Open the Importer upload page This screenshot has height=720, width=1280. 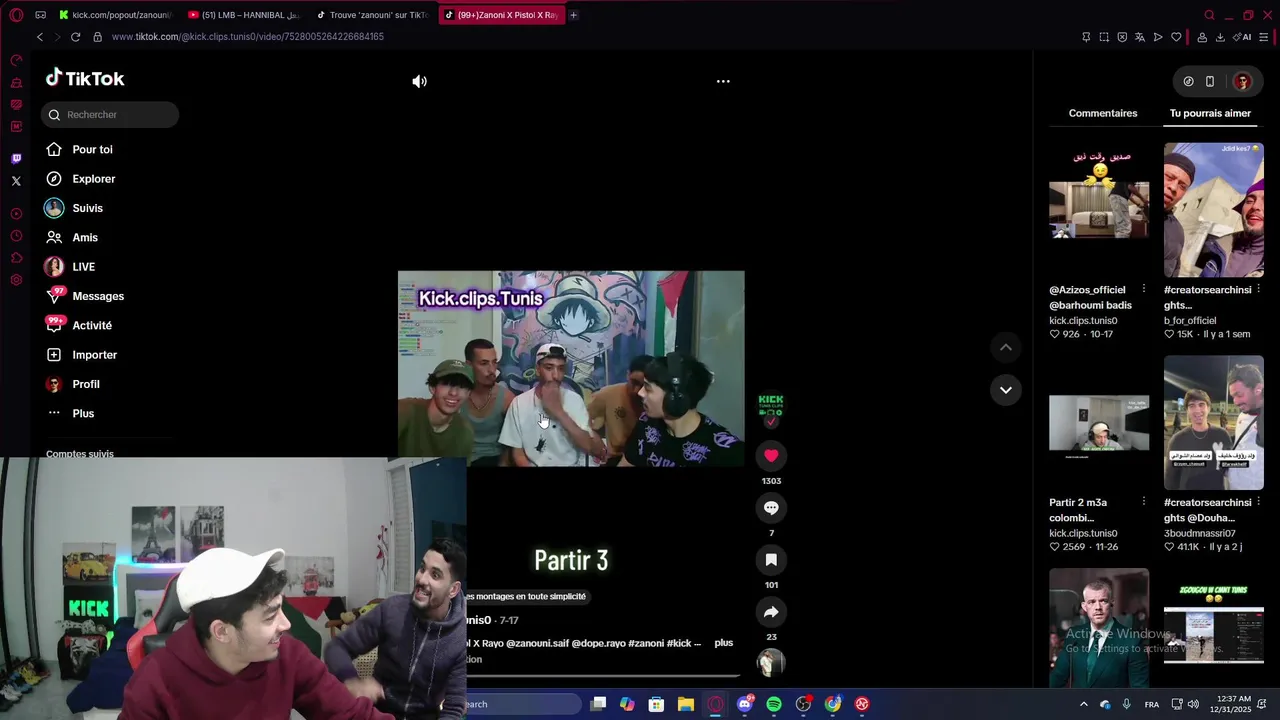coord(94,355)
